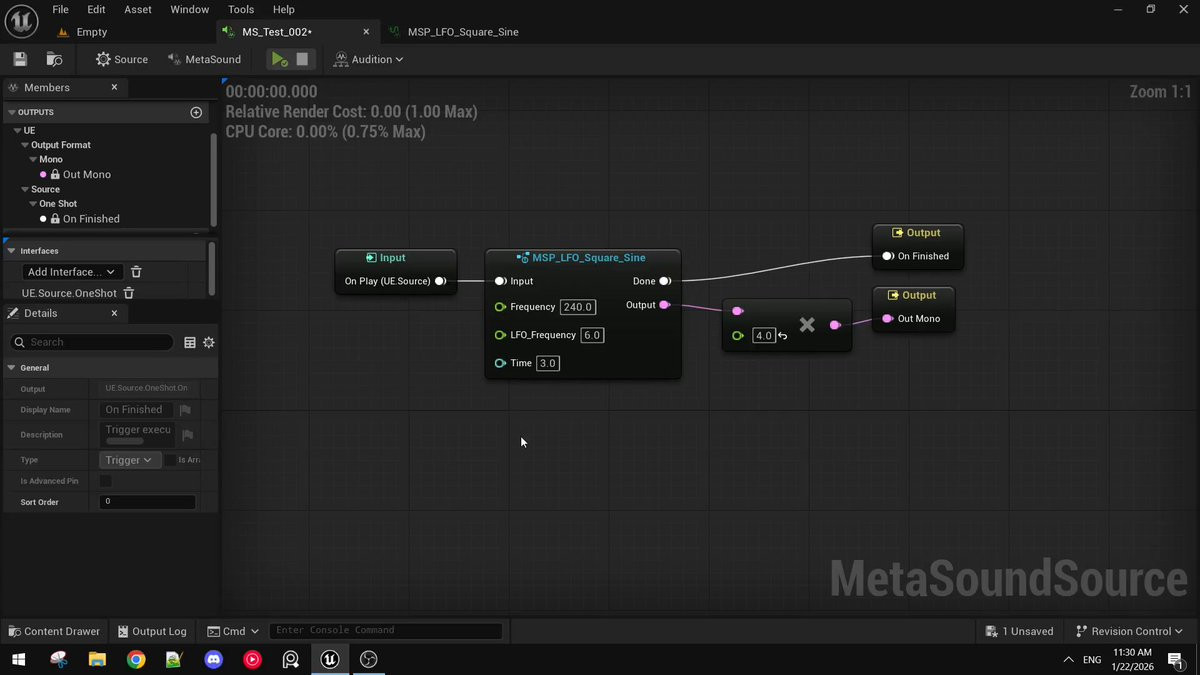
Task: Toggle the Details property matrix view icon
Action: click(x=190, y=342)
